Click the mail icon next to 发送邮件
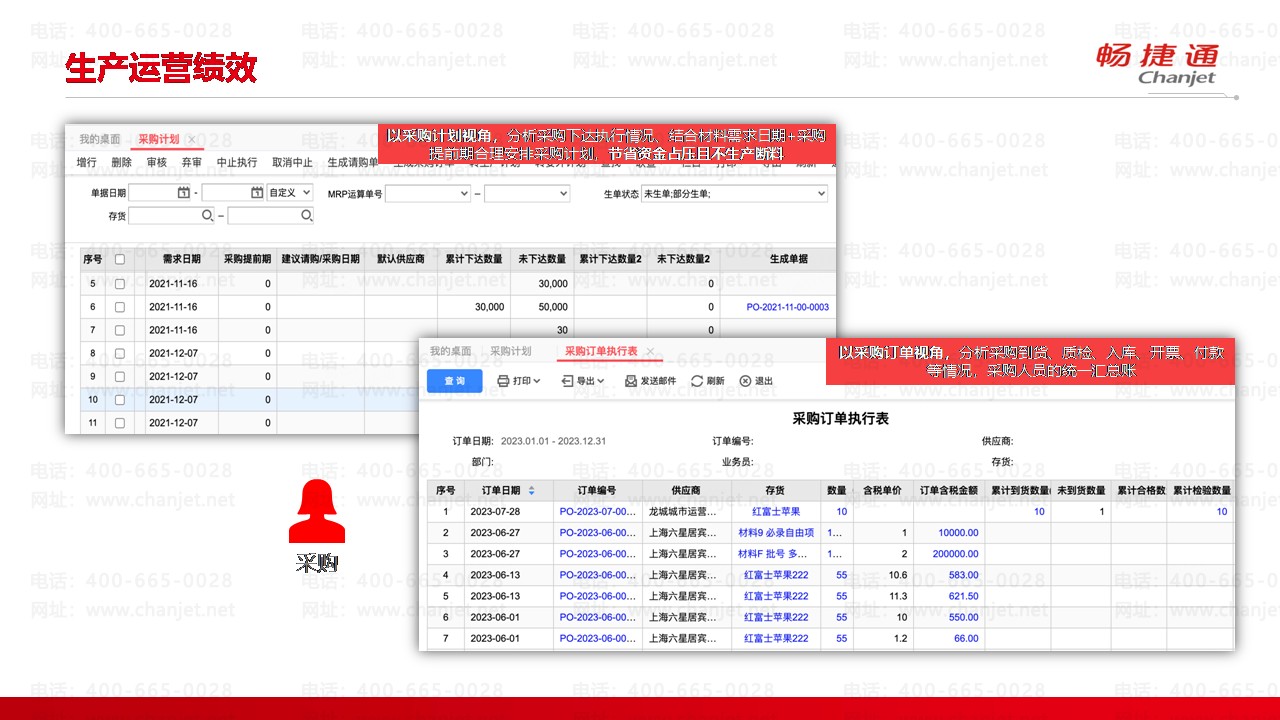Image resolution: width=1280 pixels, height=720 pixels. point(631,381)
